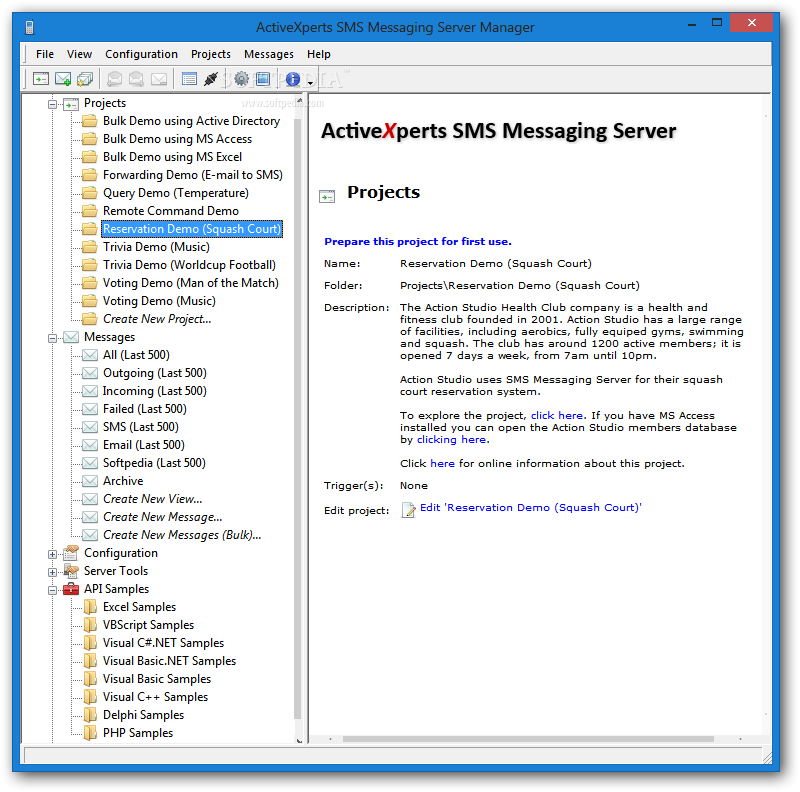Click Create New View... item

click(x=153, y=499)
